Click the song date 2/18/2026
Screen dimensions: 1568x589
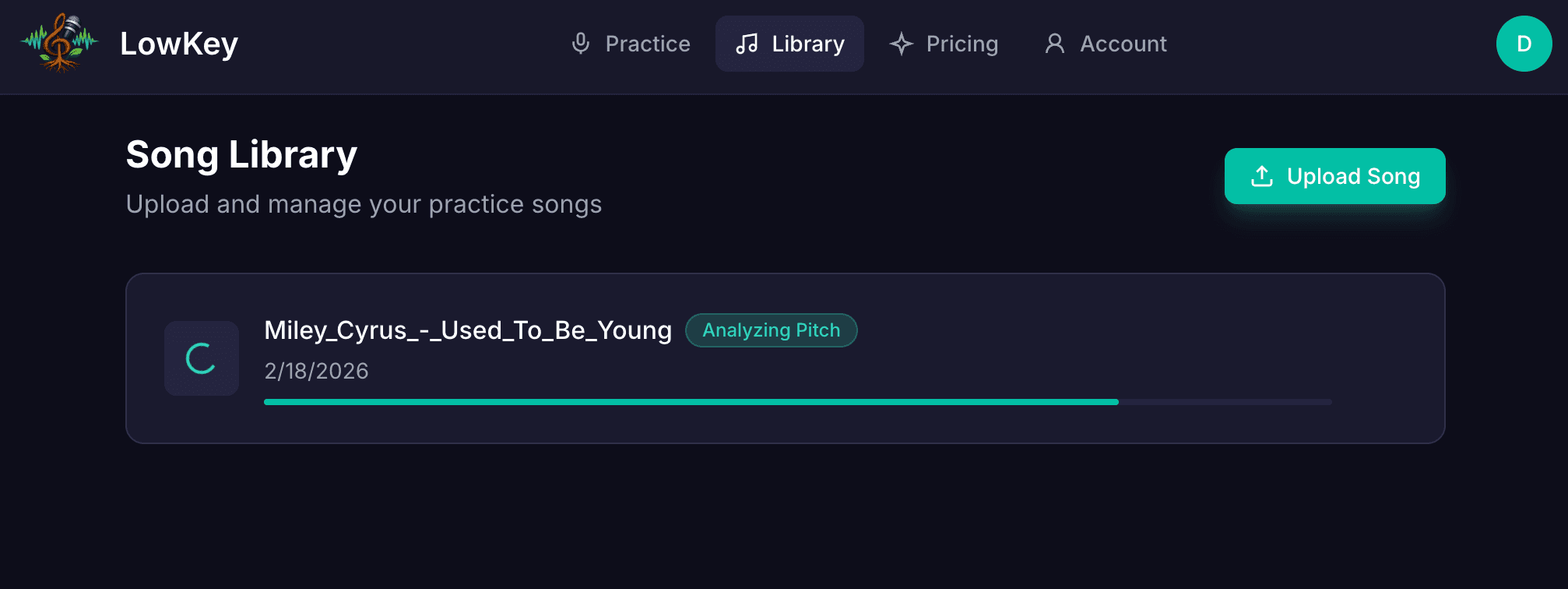pyautogui.click(x=316, y=371)
